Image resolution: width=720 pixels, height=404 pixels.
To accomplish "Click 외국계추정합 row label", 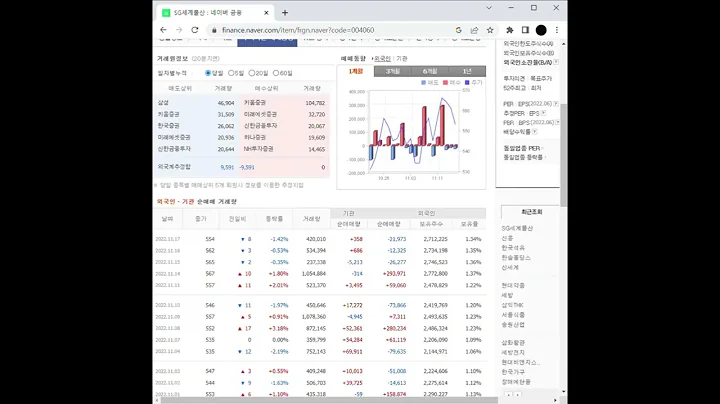I will point(174,167).
